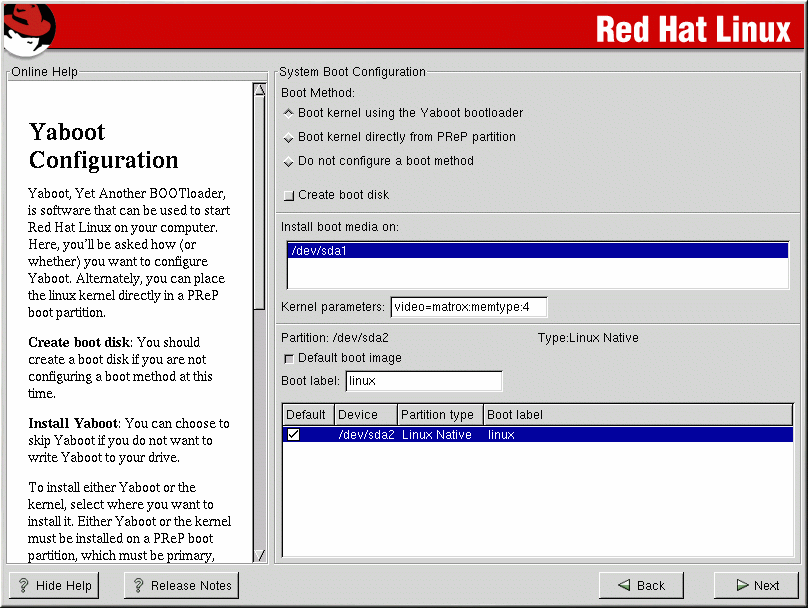Choose Do not configure a boot method

click(289, 161)
